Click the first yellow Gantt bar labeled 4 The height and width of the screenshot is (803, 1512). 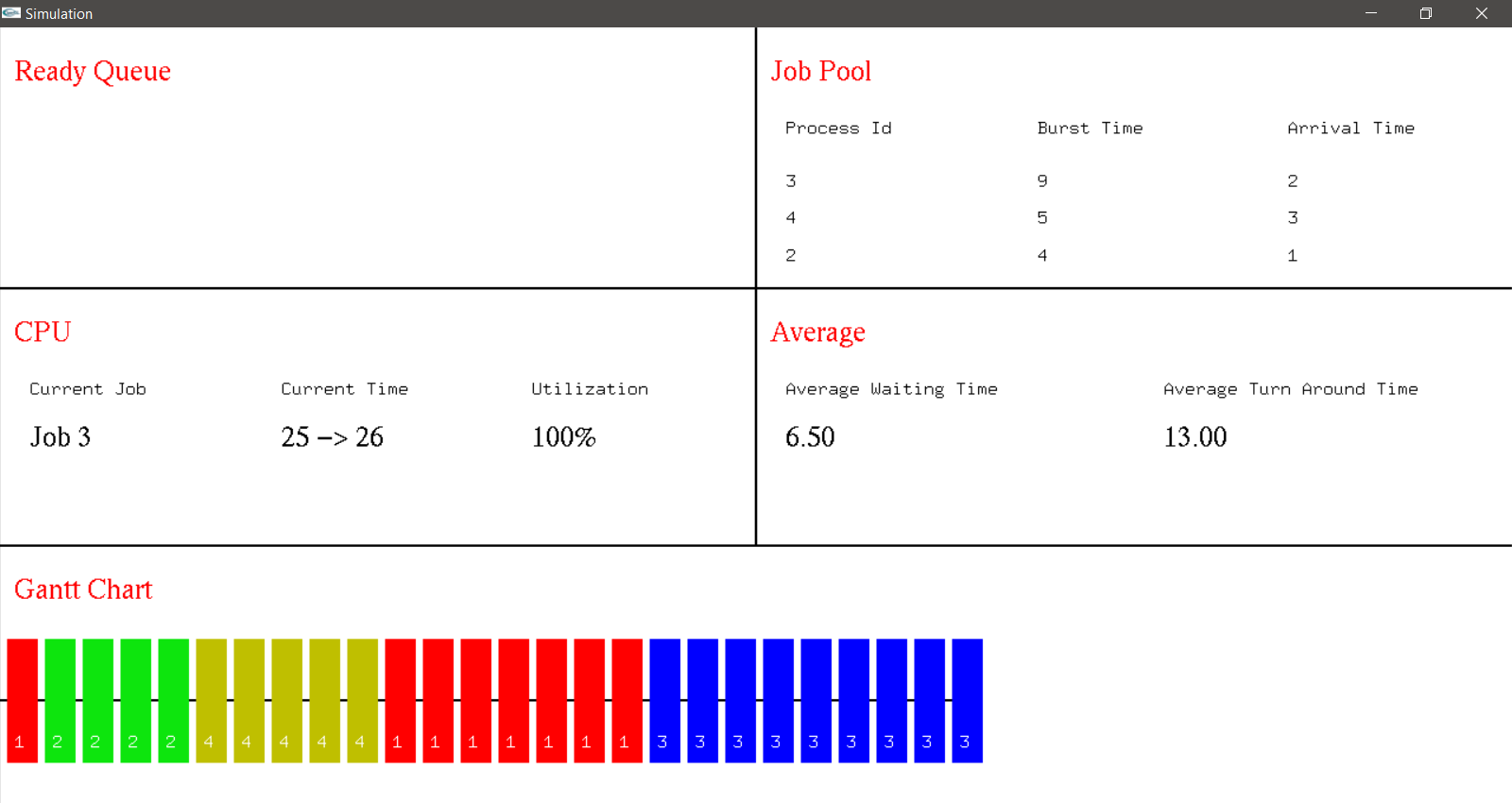click(x=212, y=701)
